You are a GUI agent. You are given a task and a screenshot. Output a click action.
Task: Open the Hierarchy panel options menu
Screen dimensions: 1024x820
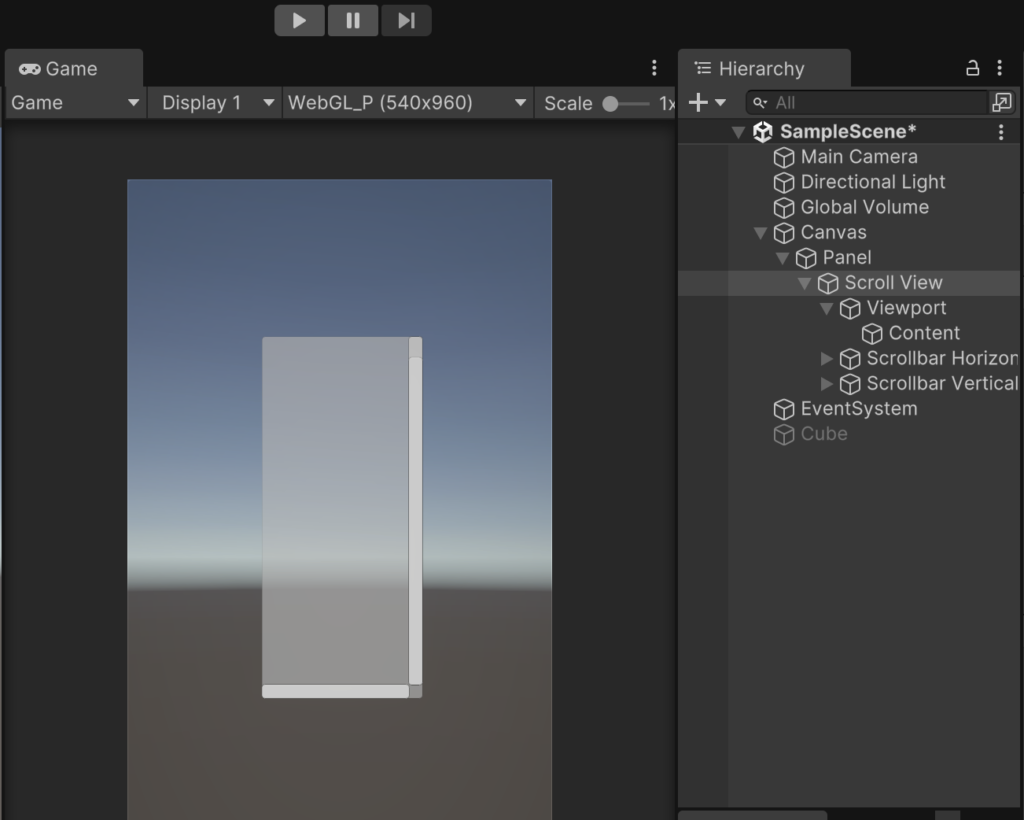999,68
